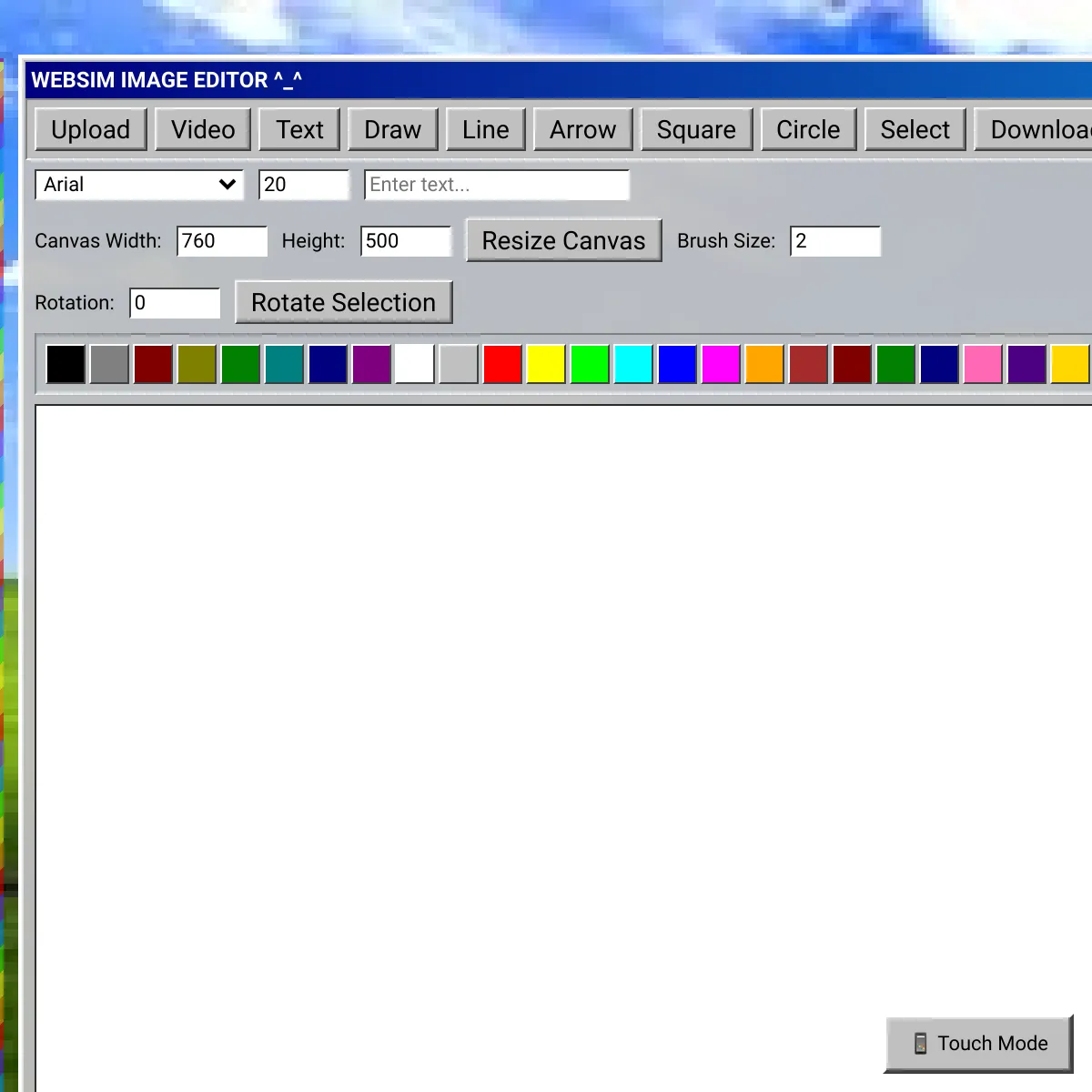Click the Resize Canvas button

(563, 240)
